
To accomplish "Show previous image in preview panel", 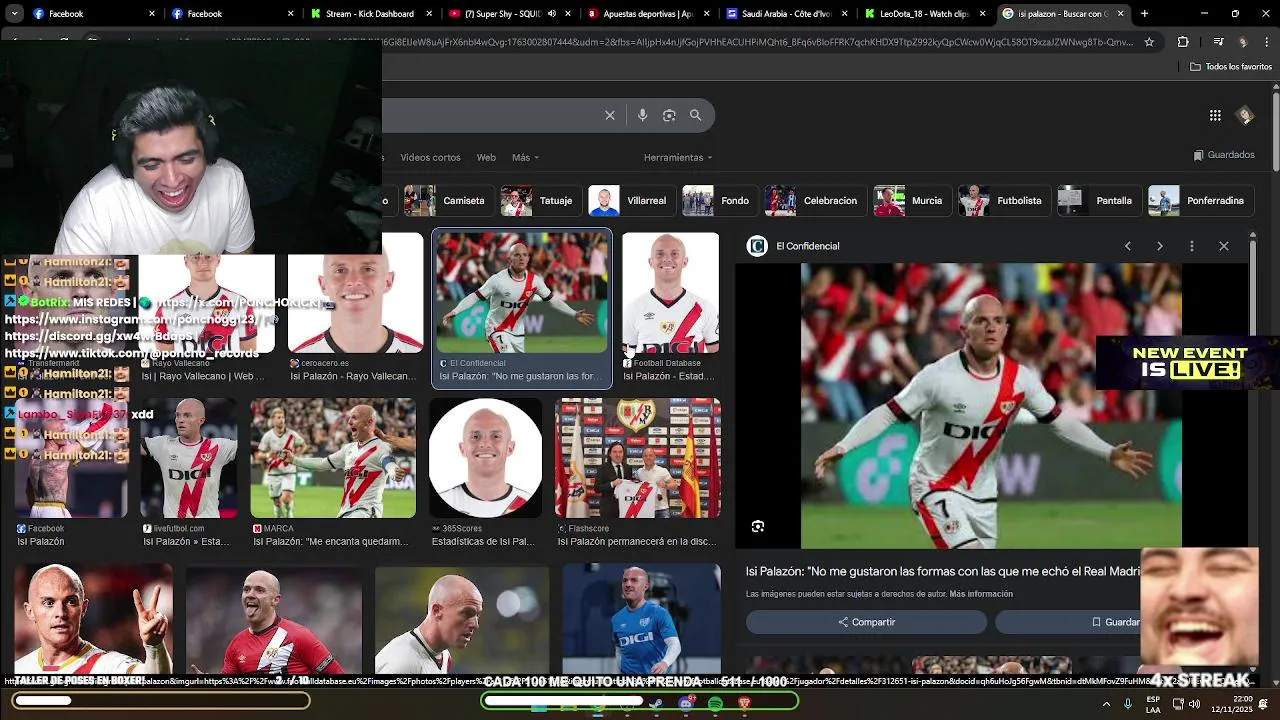I will 1128,246.
